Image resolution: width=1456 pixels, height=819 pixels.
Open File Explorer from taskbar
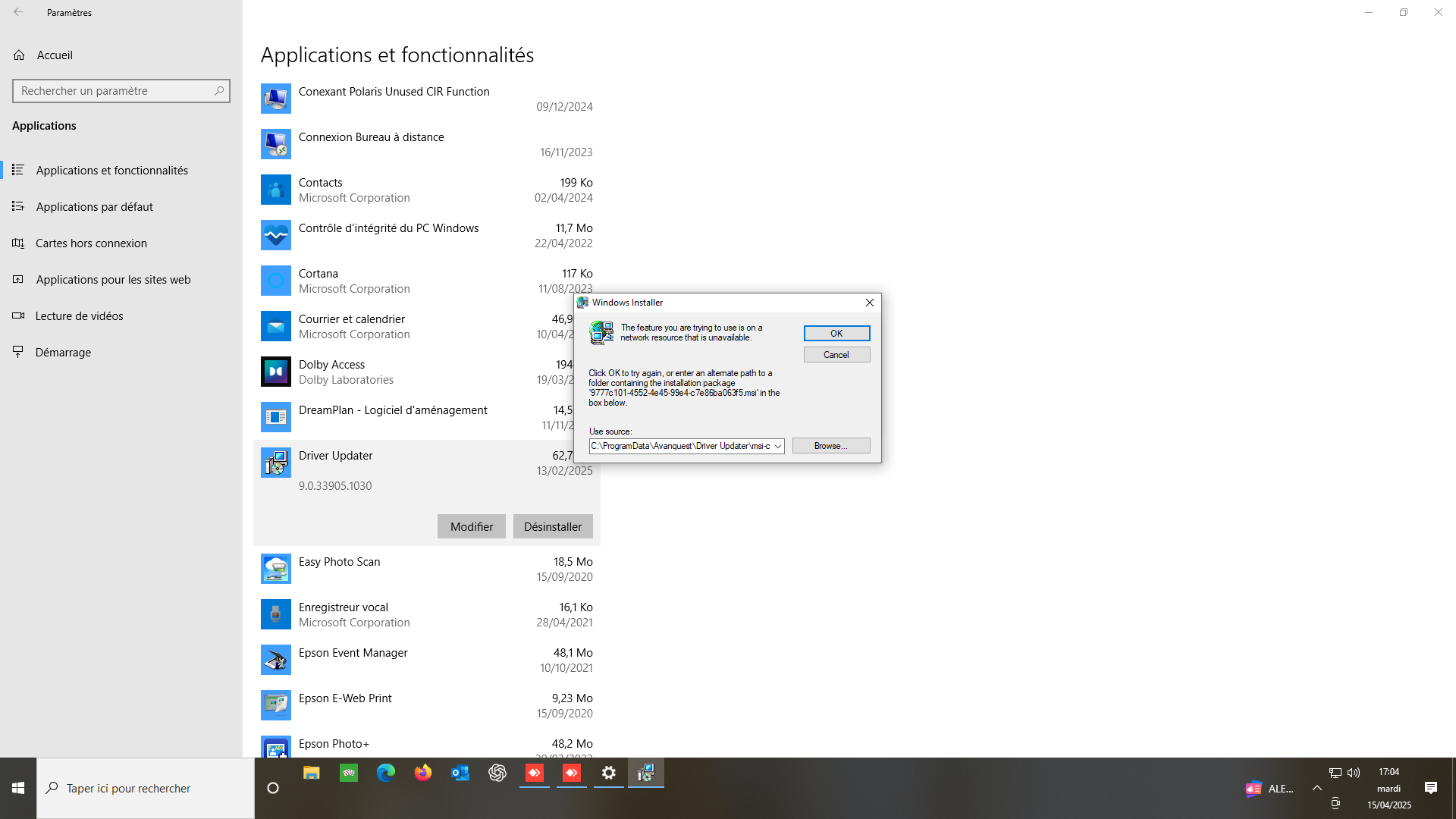[312, 773]
